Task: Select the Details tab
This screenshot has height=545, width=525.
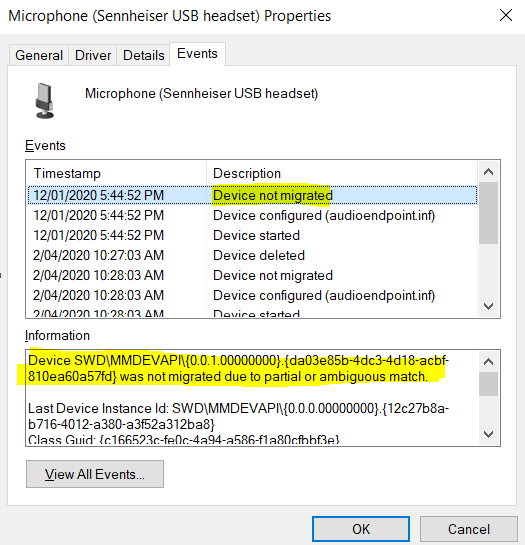Action: pyautogui.click(x=143, y=55)
